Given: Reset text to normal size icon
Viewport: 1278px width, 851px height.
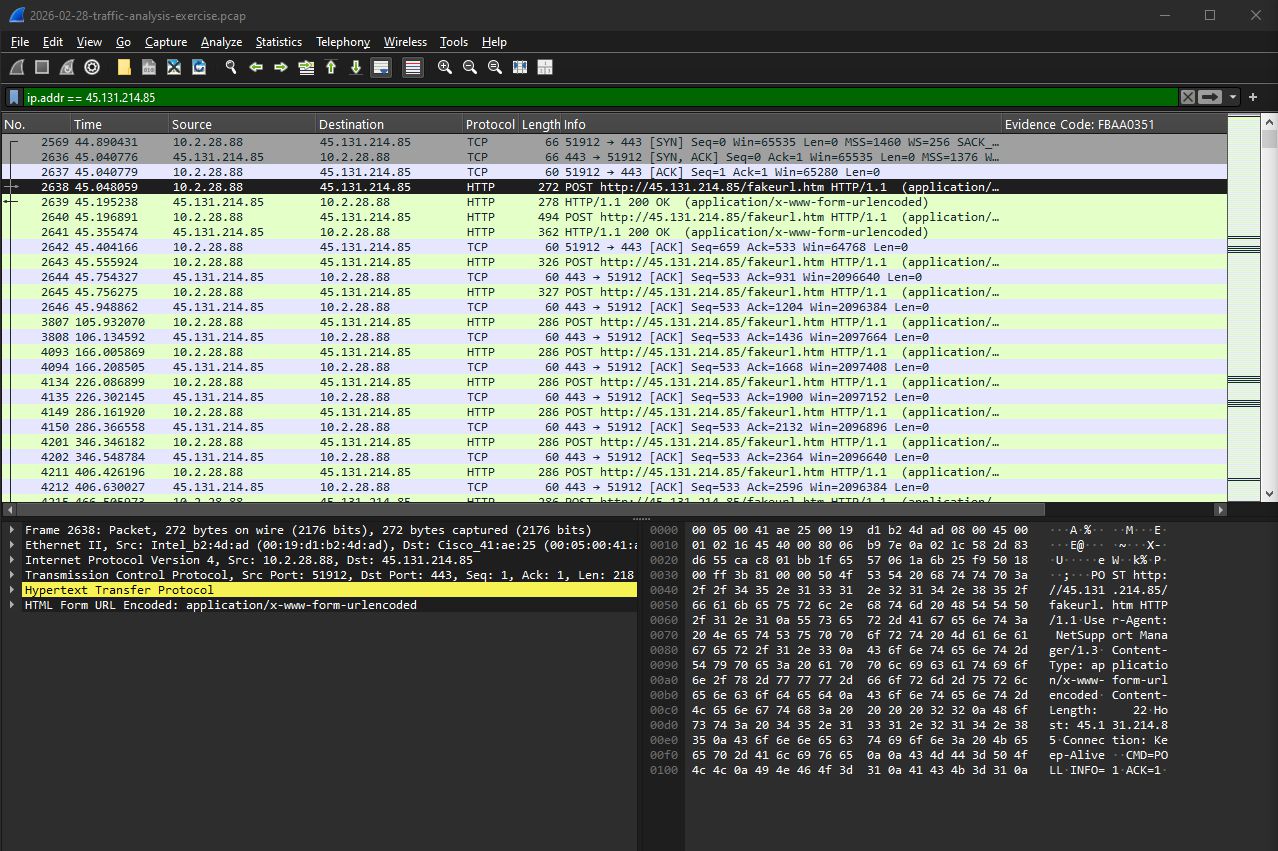Looking at the screenshot, I should point(495,67).
